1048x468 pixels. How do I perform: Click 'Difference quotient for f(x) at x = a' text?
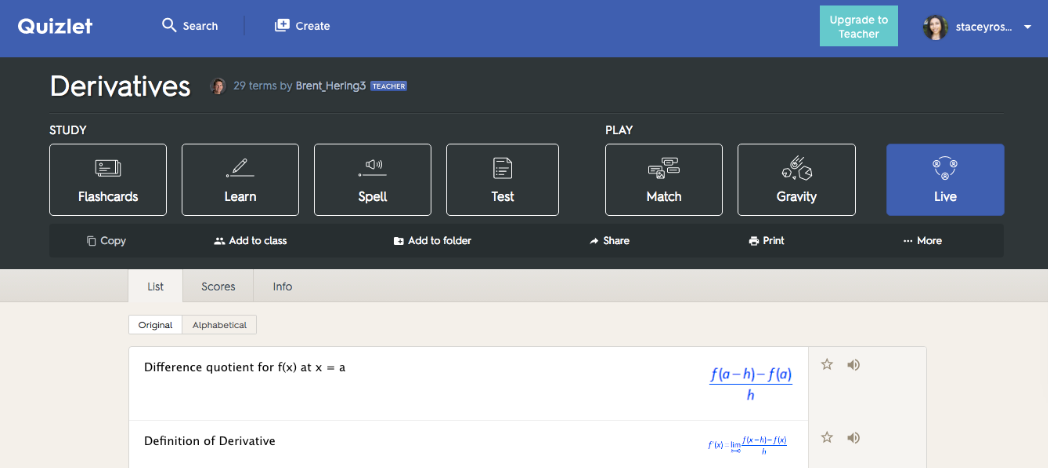(245, 367)
